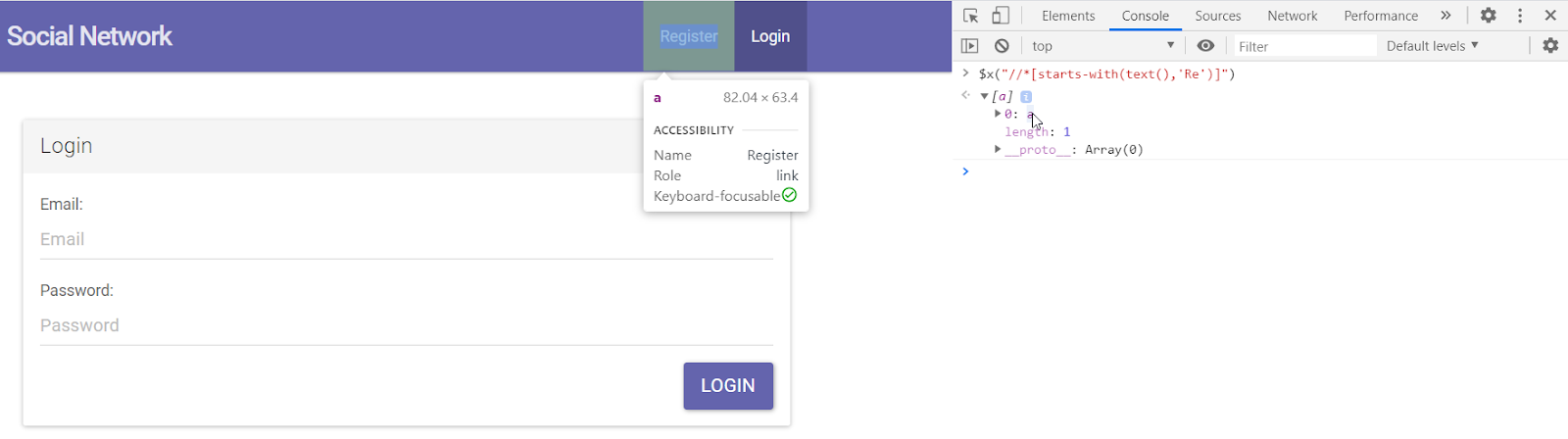1568x439 pixels.
Task: Show the console sidebar panel icon
Action: tap(970, 46)
